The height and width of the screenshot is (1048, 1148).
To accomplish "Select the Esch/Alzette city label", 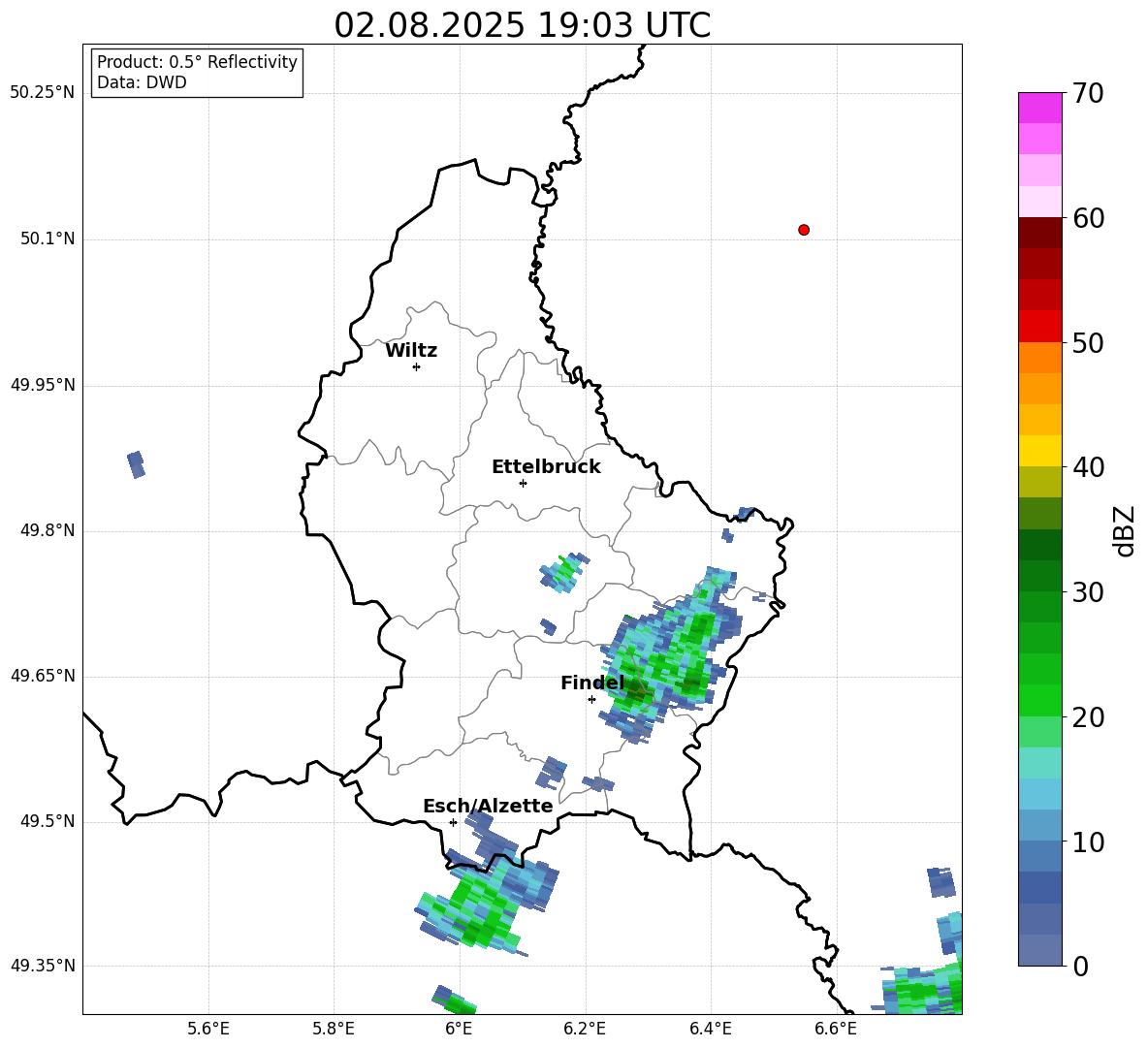I will [488, 806].
